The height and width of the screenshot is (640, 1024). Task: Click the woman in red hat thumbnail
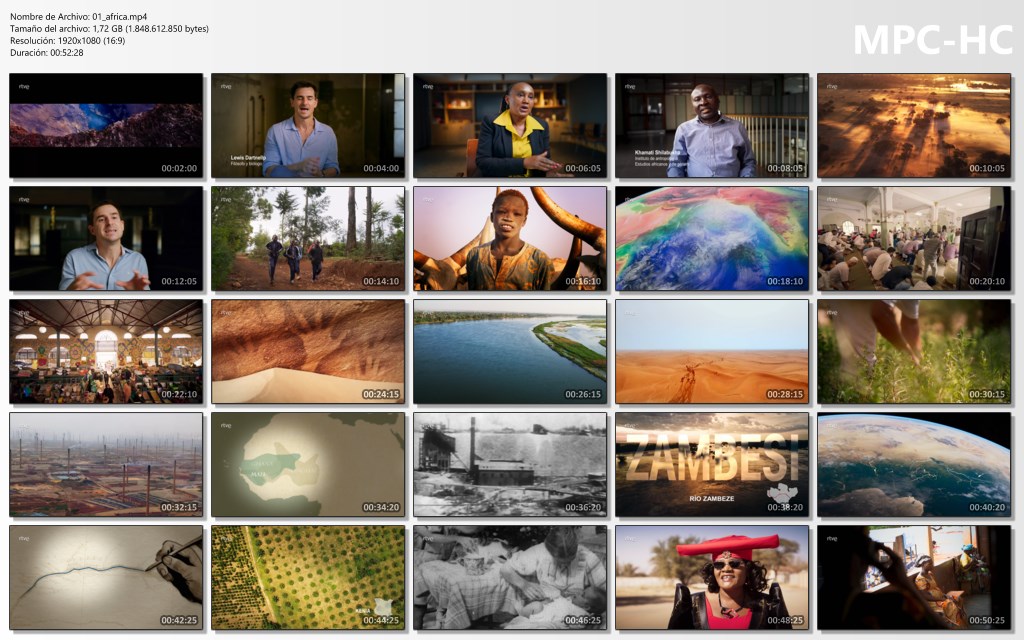[x=712, y=577]
